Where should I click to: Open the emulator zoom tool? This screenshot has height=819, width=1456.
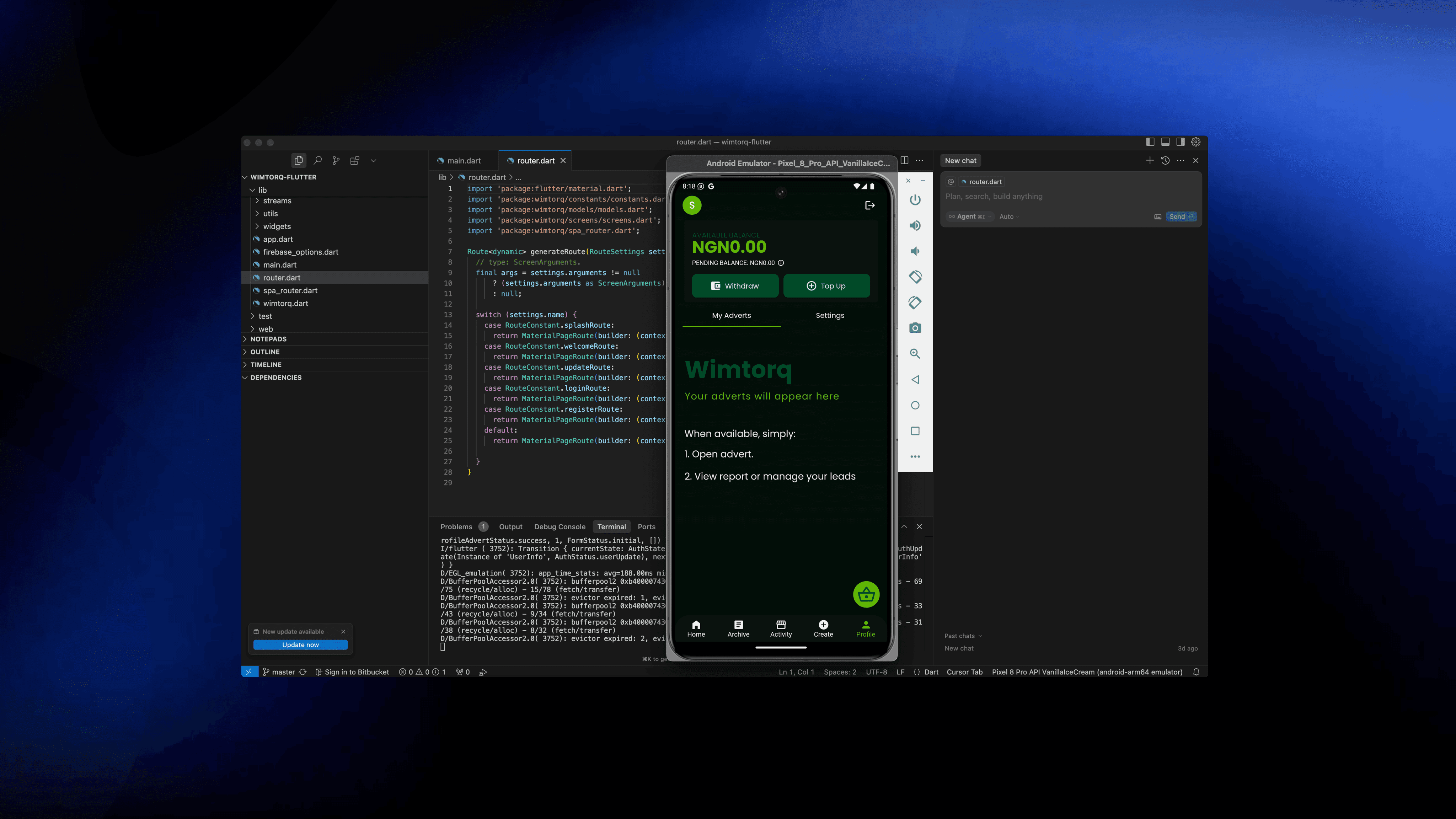coord(915,353)
